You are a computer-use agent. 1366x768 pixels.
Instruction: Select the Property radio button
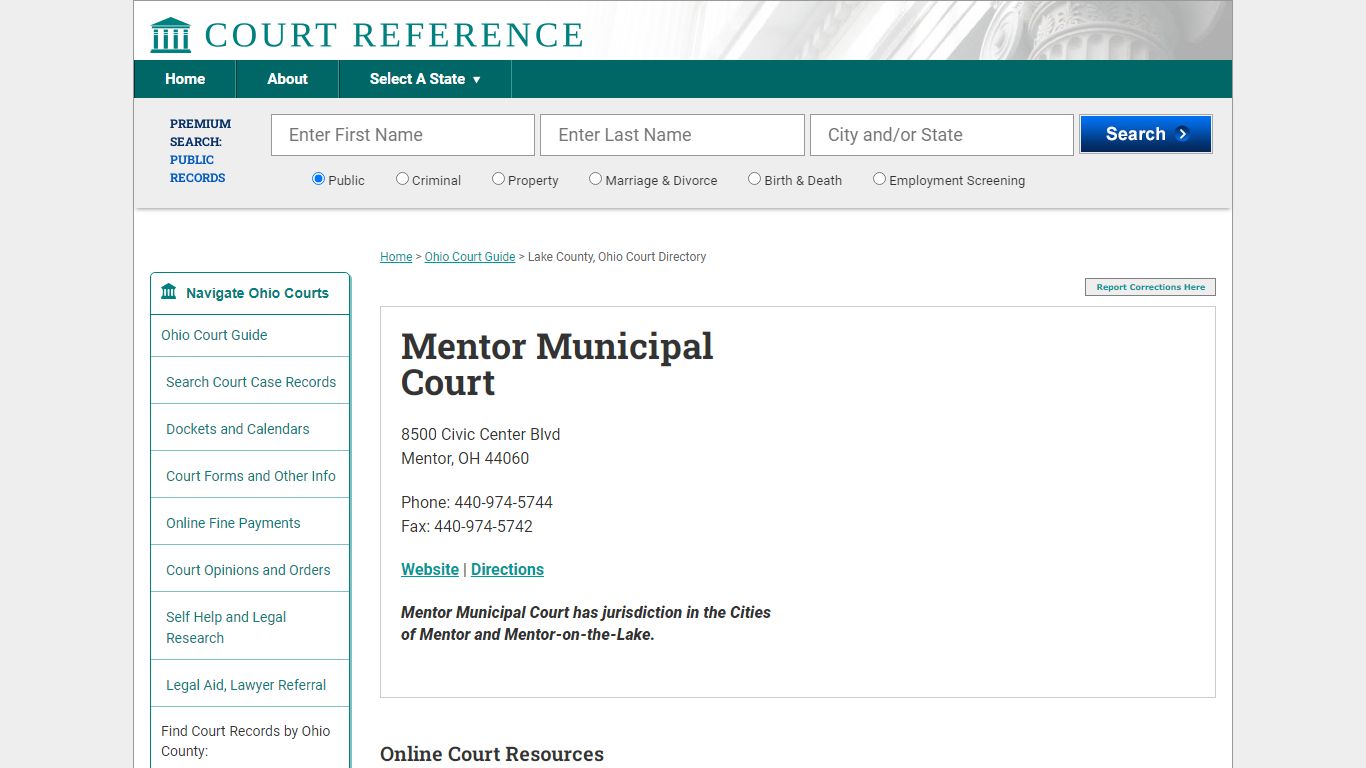coord(498,179)
